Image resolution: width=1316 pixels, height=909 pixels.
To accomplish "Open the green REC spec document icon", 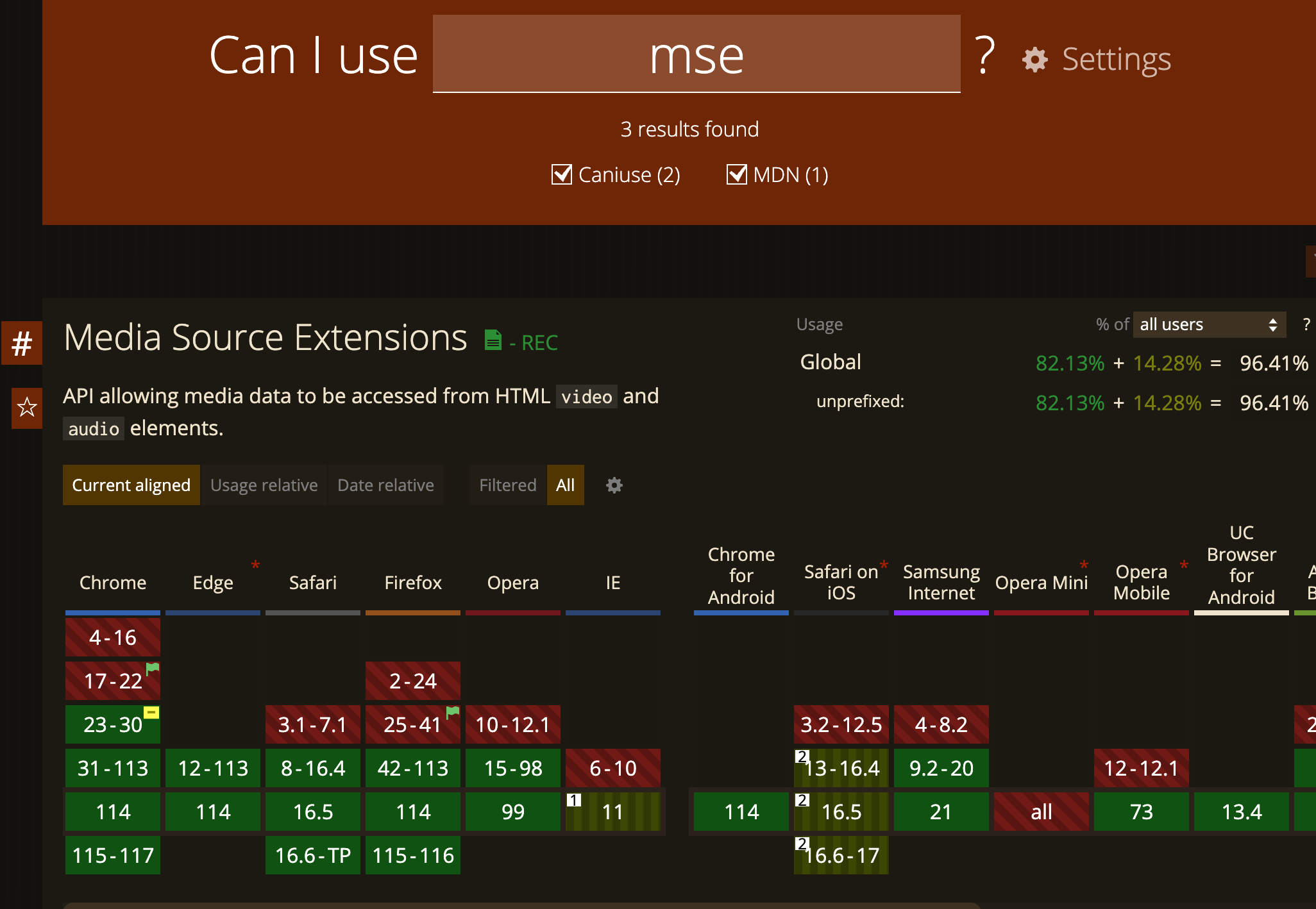I will (x=493, y=340).
